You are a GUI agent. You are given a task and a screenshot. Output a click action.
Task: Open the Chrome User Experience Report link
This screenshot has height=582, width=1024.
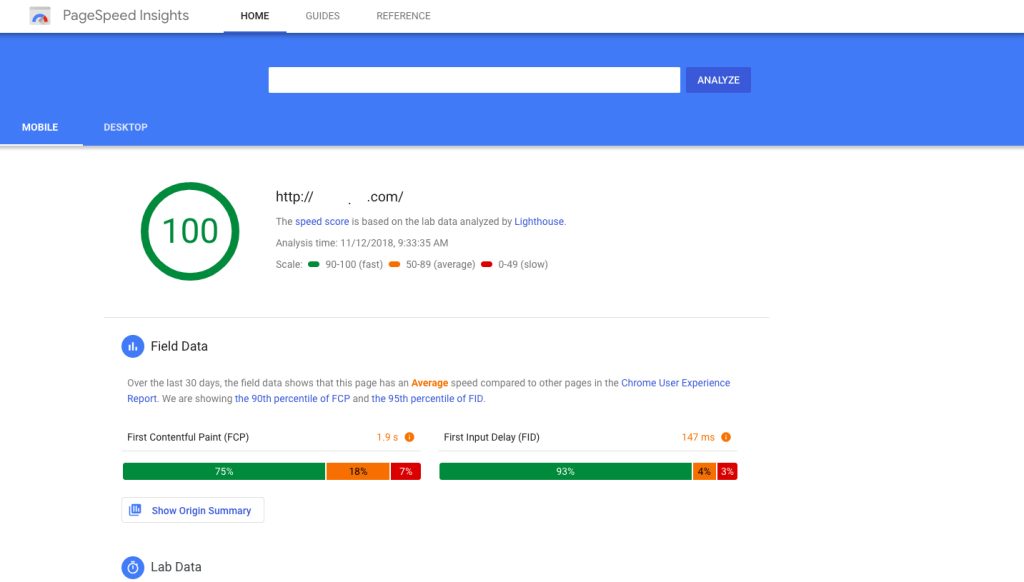pyautogui.click(x=428, y=391)
